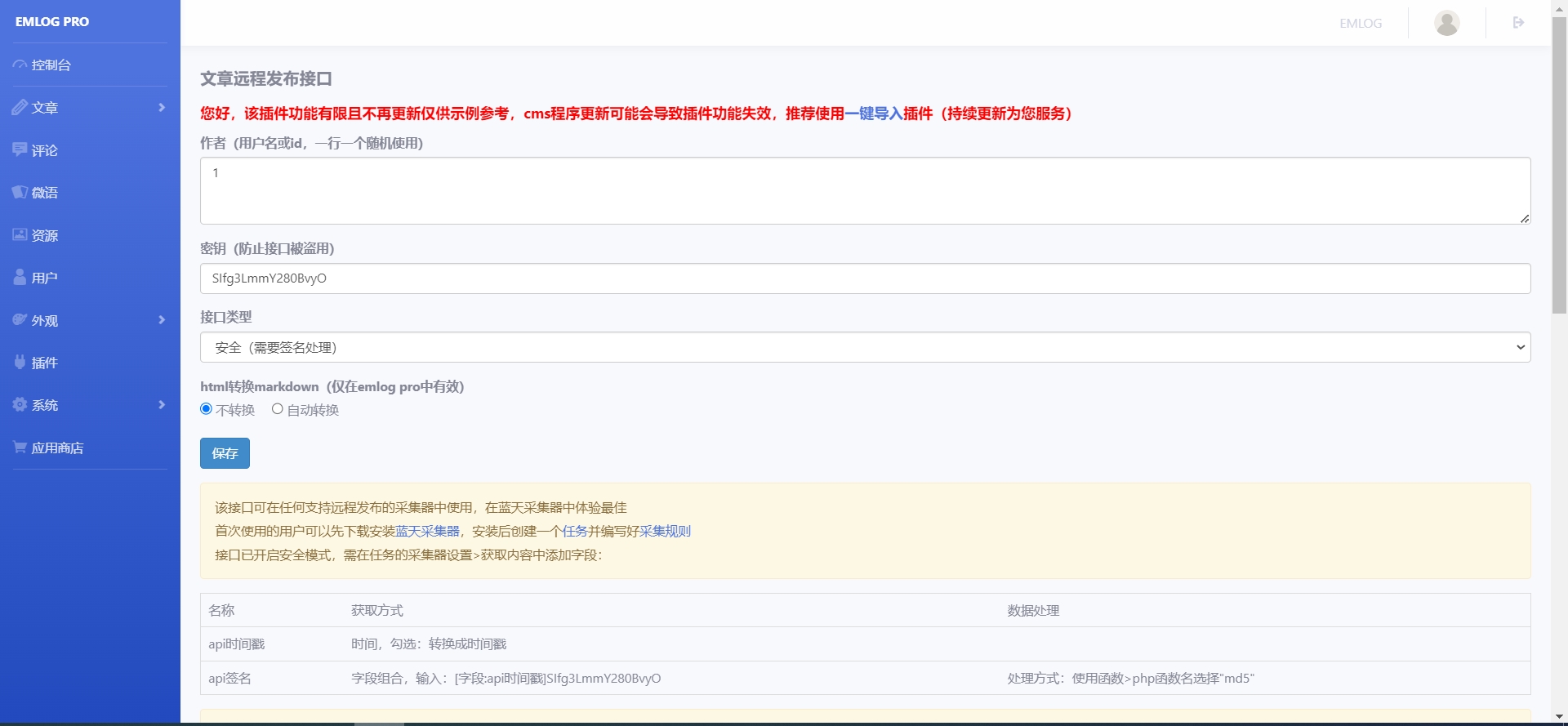Click into the 密钥 input field
Screen dimensions: 1568x726
[x=865, y=278]
